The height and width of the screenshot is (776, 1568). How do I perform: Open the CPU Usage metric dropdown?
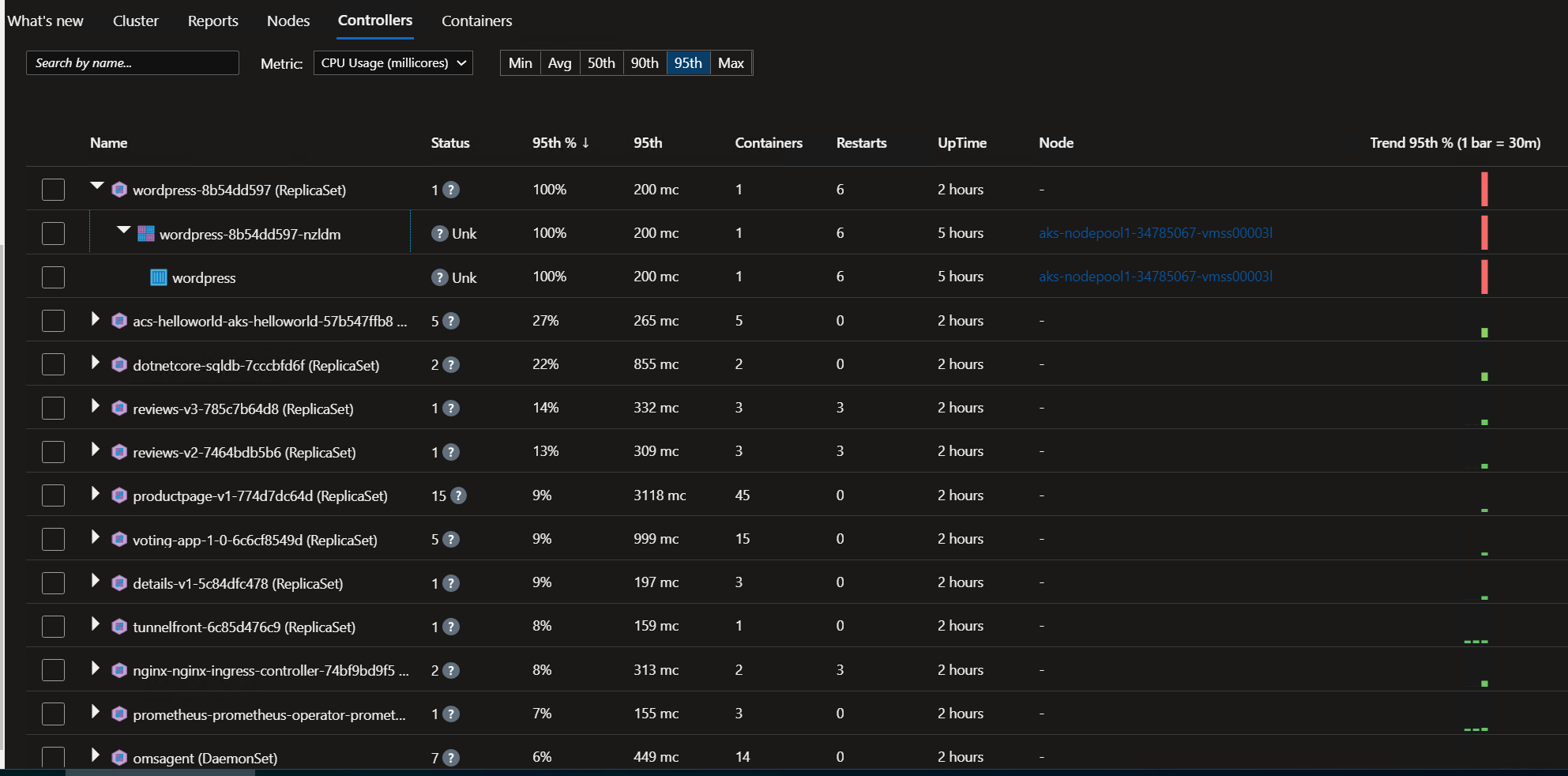(393, 62)
